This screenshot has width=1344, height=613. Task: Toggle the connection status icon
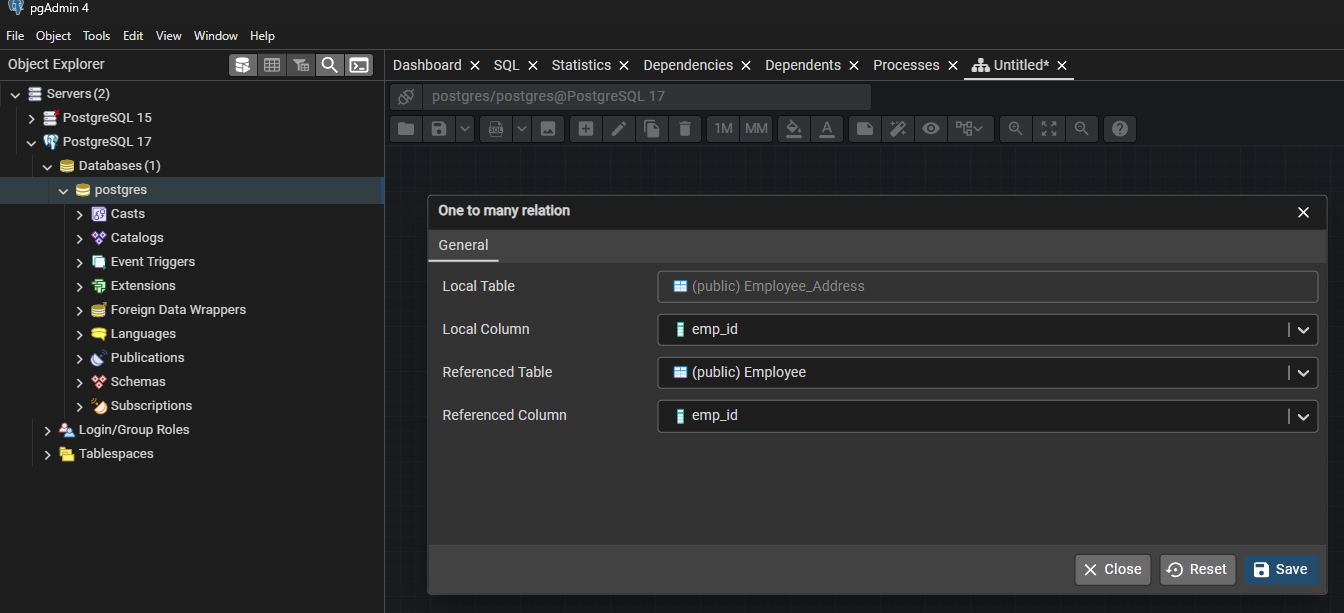pos(406,97)
